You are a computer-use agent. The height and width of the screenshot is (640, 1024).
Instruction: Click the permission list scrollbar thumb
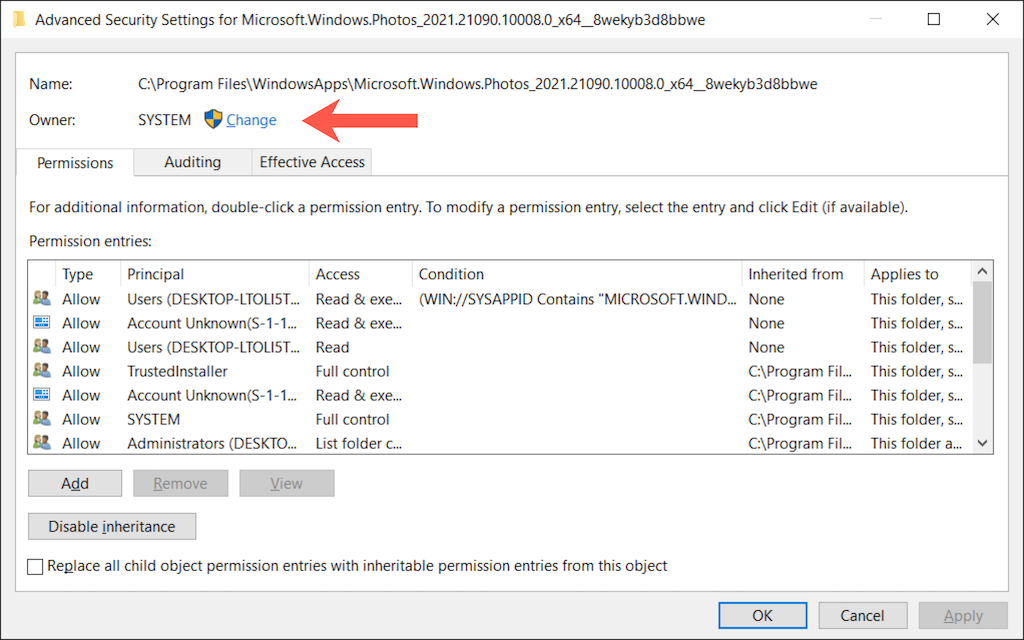pos(983,322)
